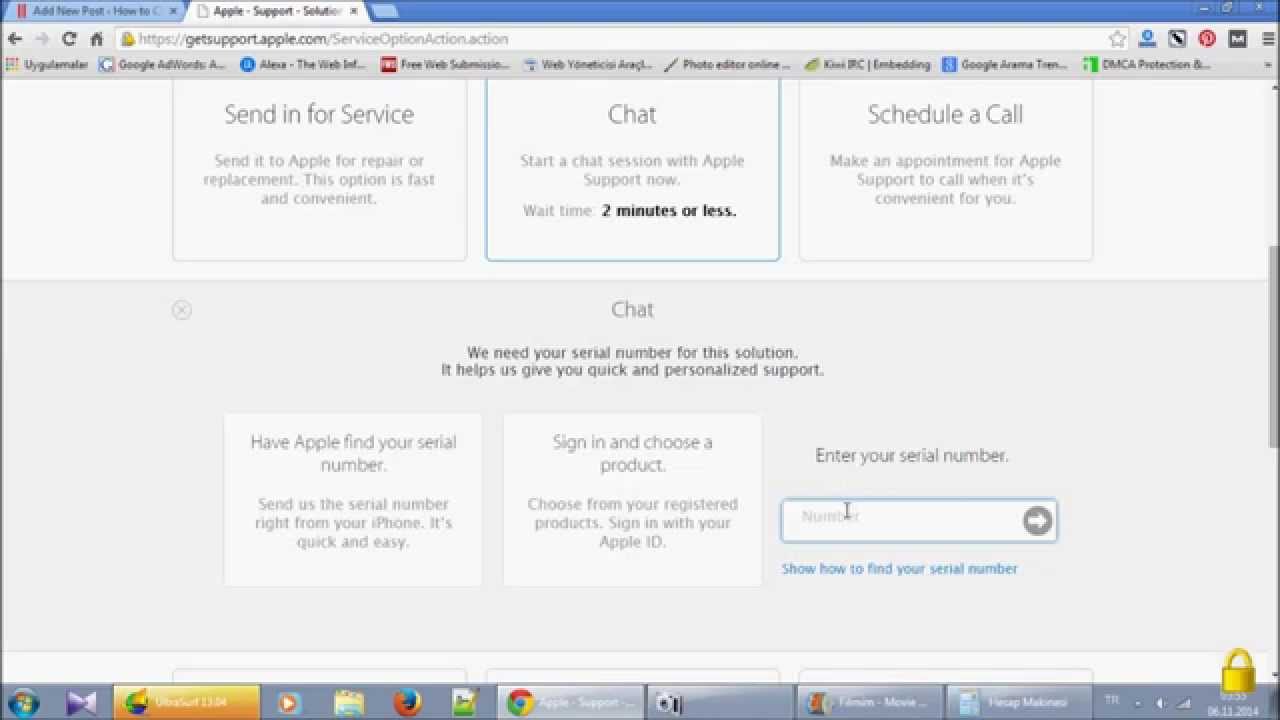Open the Kiwi IRC | Embedding bookmark
The height and width of the screenshot is (720, 1280).
[868, 65]
